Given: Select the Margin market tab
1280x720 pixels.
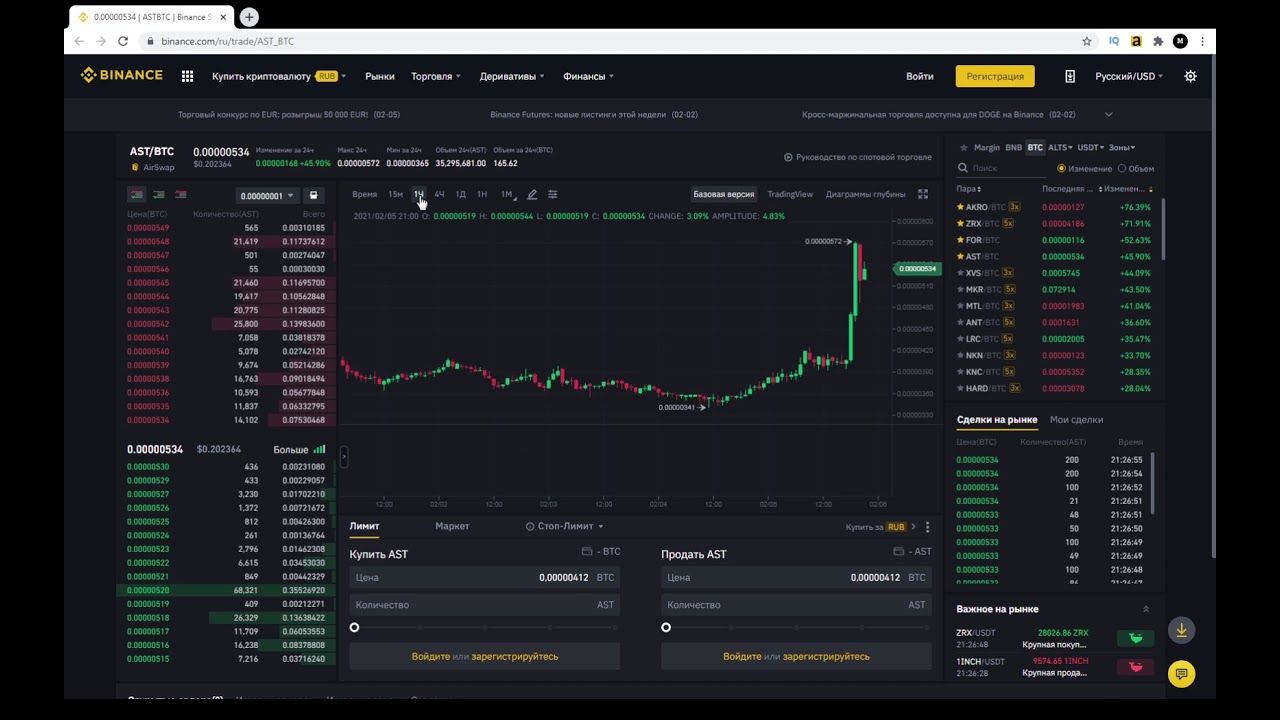Looking at the screenshot, I should pyautogui.click(x=986, y=147).
